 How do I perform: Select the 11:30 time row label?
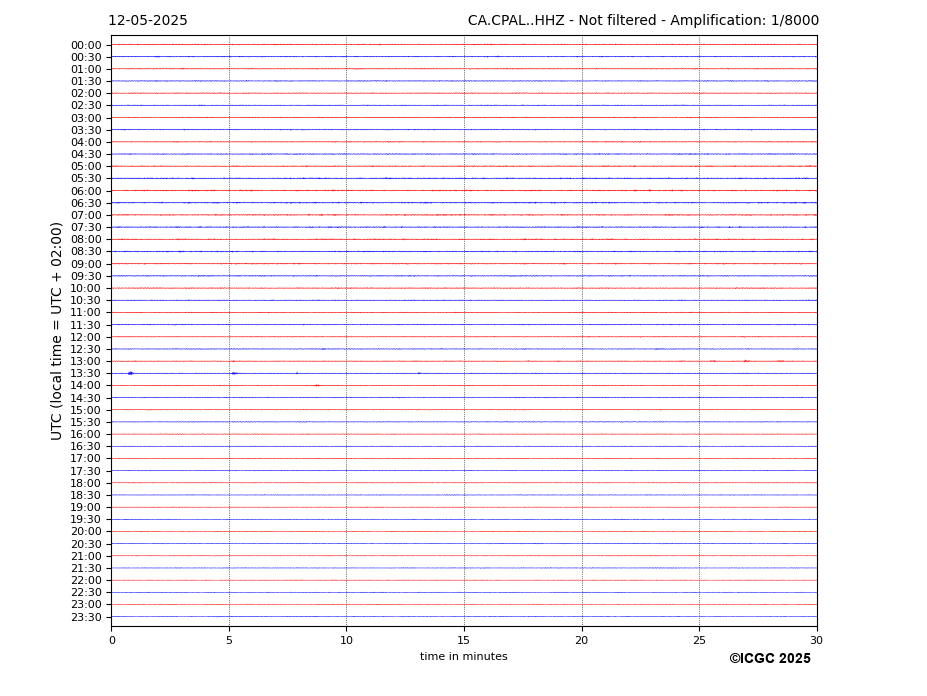coord(86,325)
